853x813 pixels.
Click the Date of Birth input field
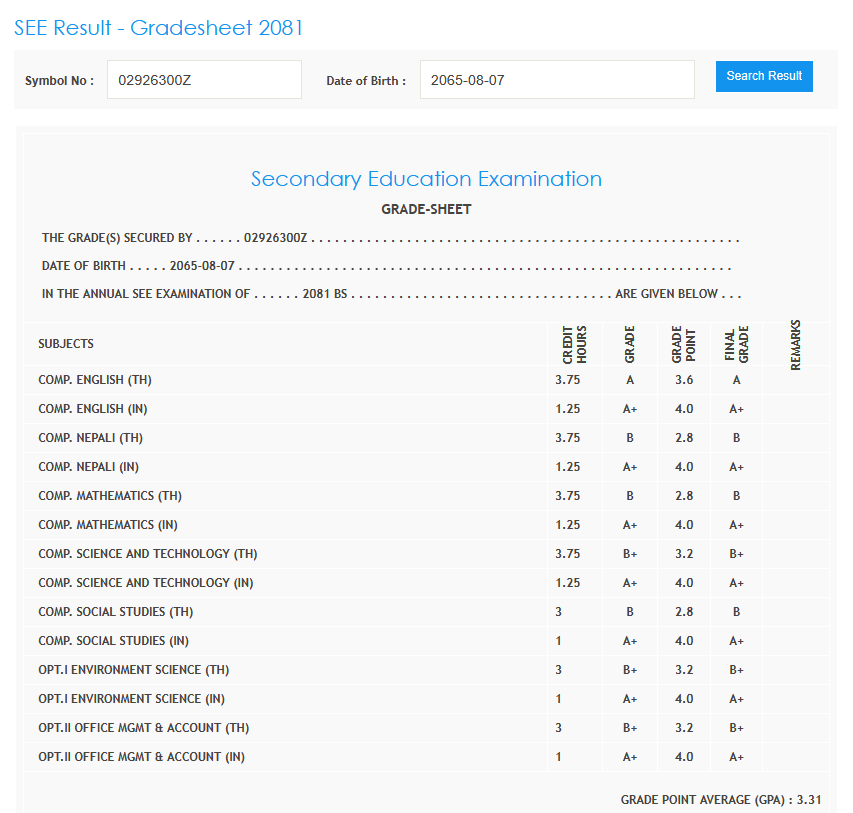(x=556, y=80)
